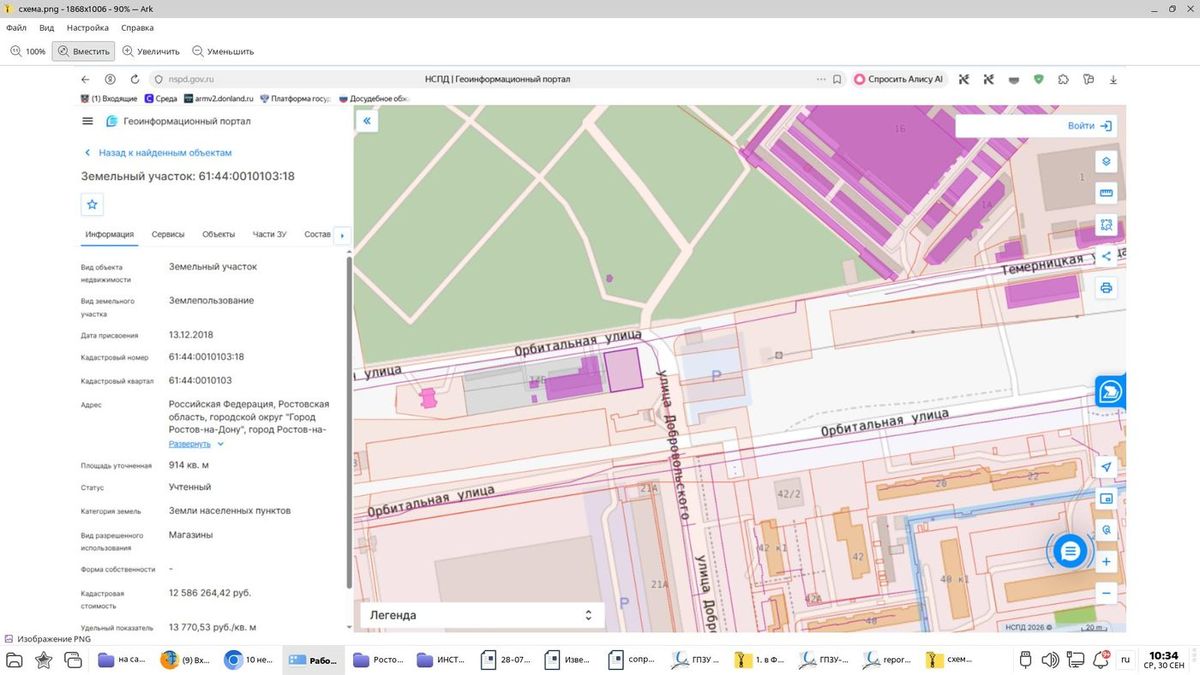Open the Вид menu
The width and height of the screenshot is (1200, 675).
47,28
